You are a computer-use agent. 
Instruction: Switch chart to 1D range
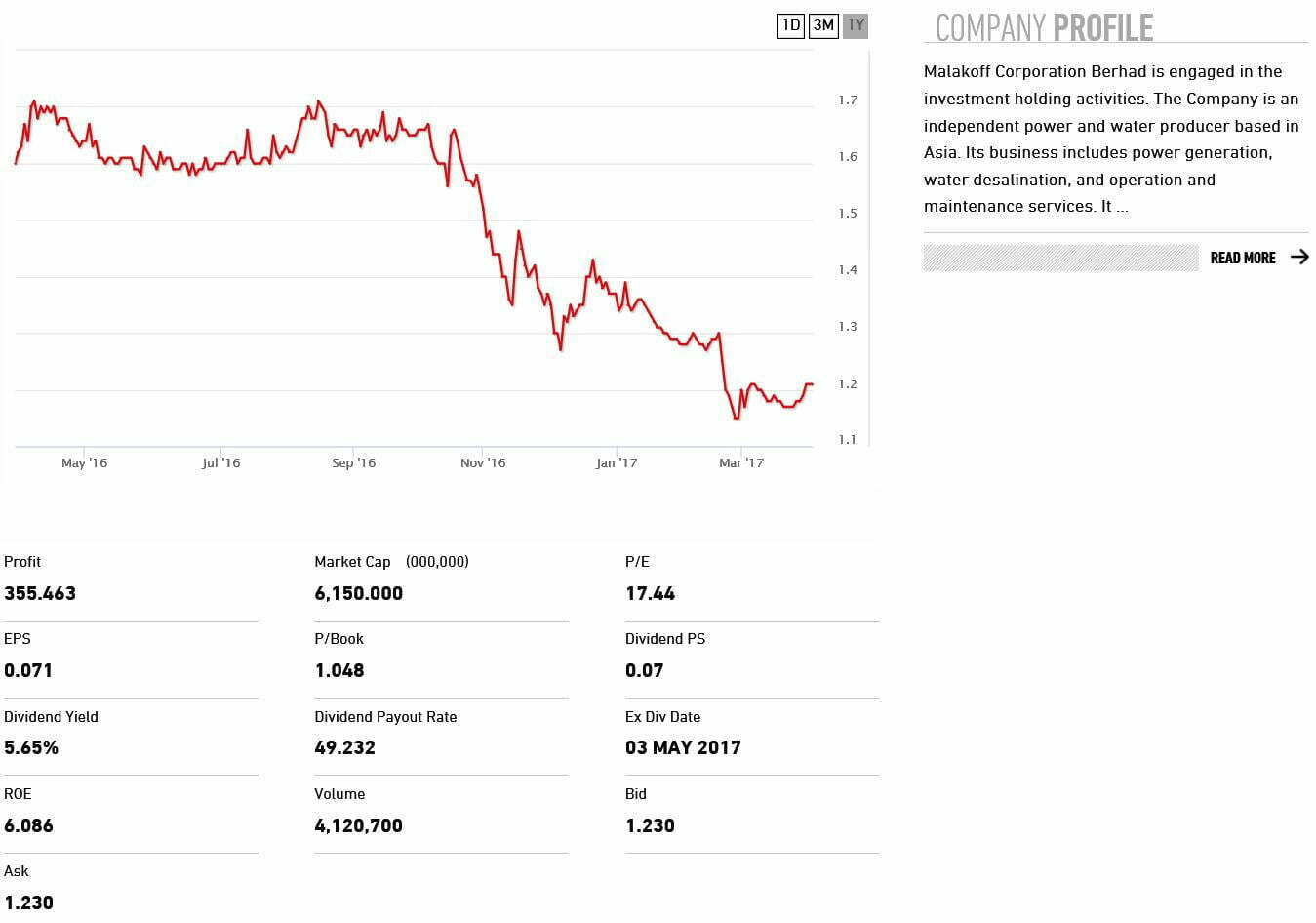click(x=790, y=25)
